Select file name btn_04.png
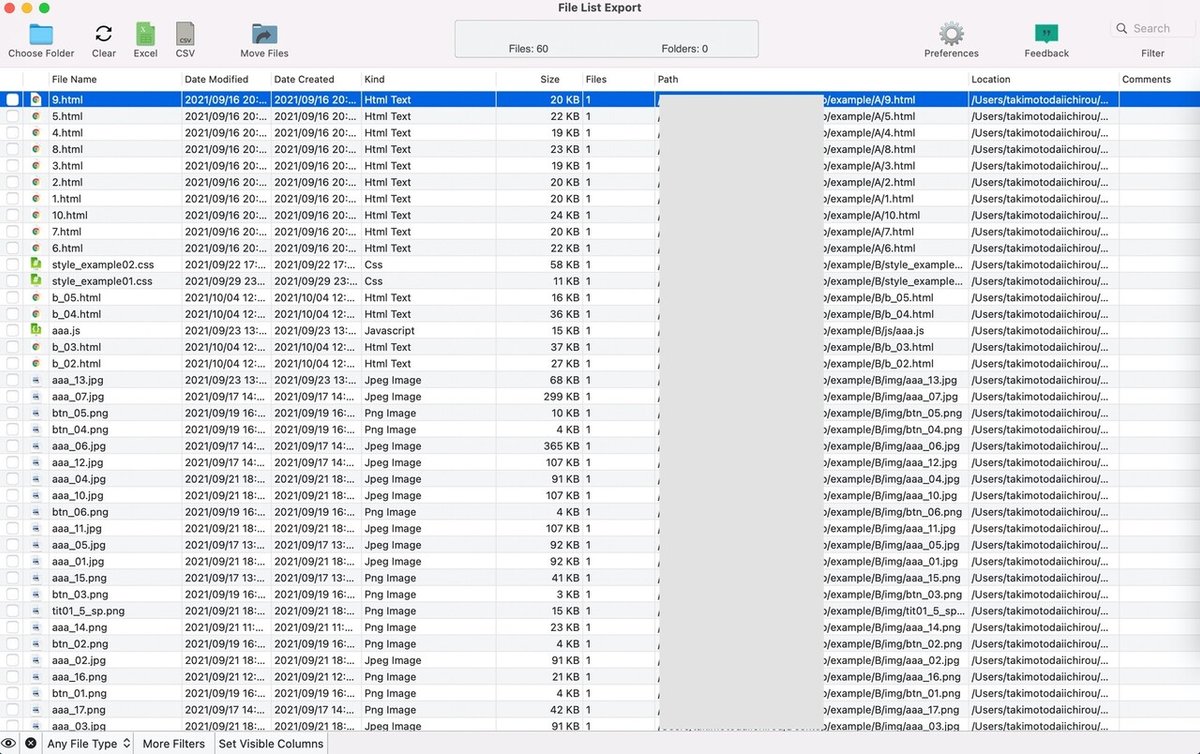Screen dimensions: 1200x754 click(80, 429)
